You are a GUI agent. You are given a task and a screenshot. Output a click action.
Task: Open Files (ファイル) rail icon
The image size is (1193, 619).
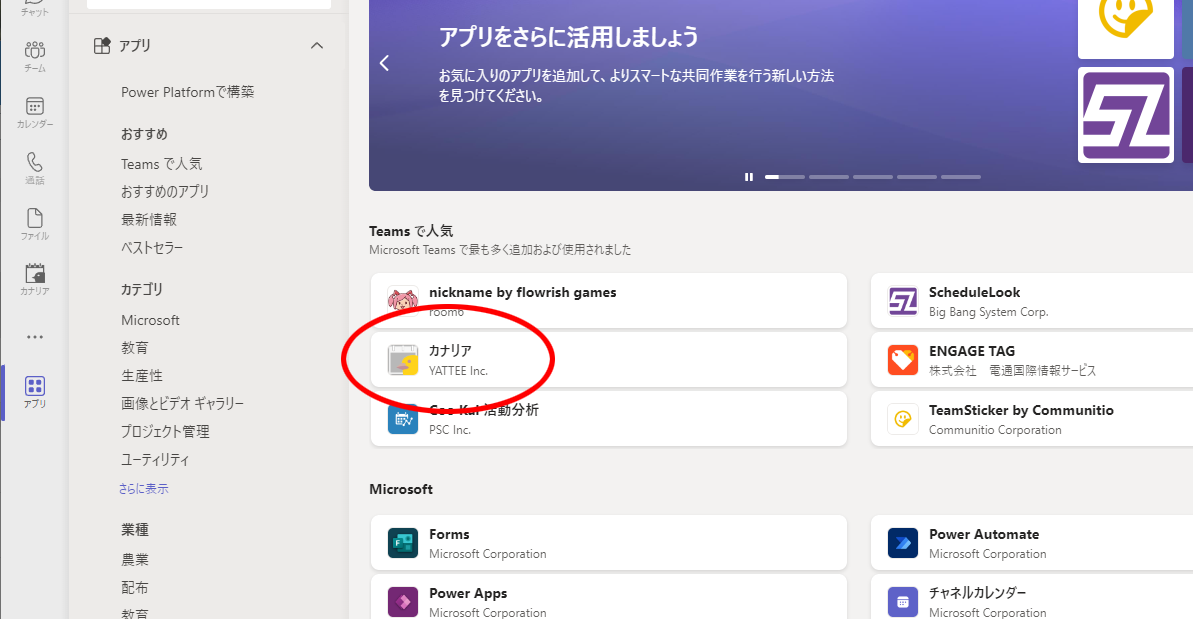[x=35, y=224]
